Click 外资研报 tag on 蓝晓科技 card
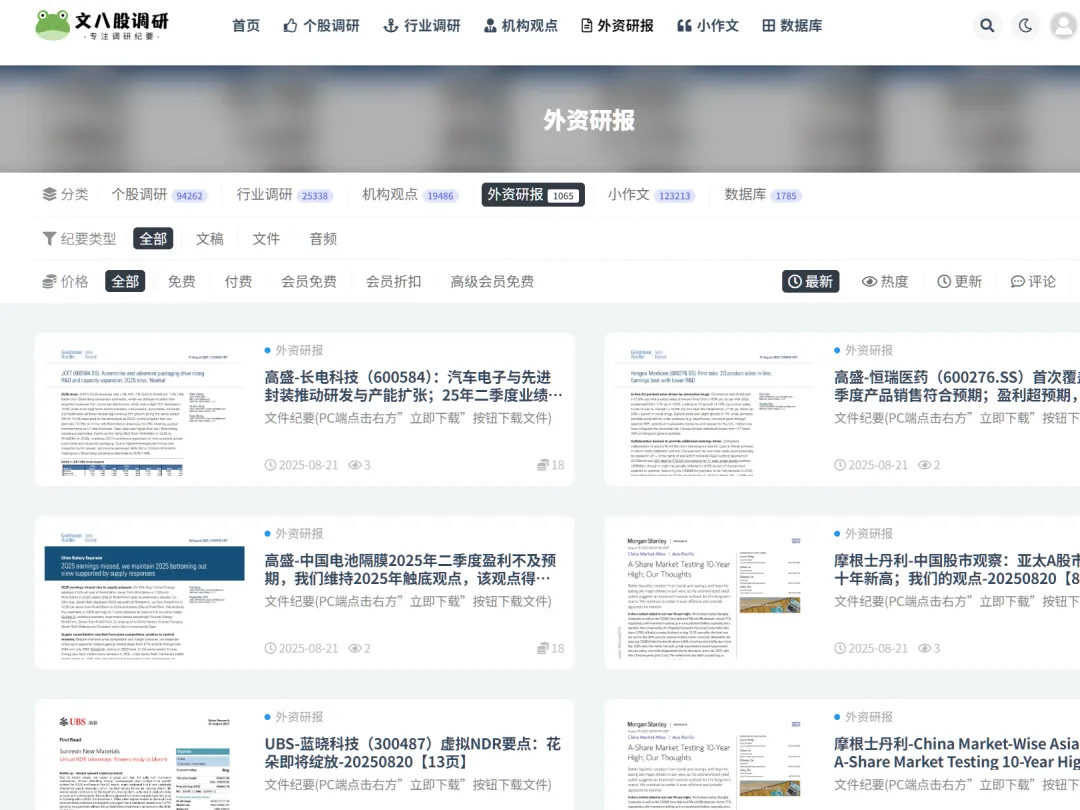Image resolution: width=1080 pixels, height=810 pixels. click(294, 716)
